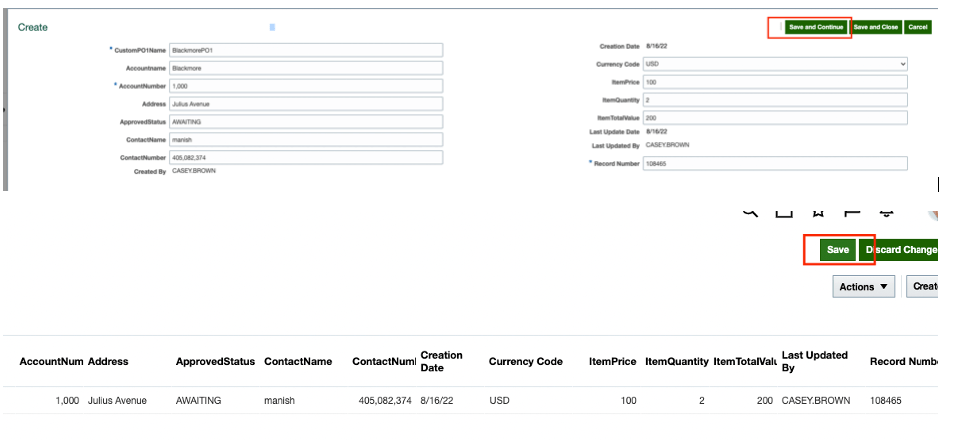Expand the Currency Code dropdown
Viewport: 953px width, 440px height.
(x=775, y=64)
